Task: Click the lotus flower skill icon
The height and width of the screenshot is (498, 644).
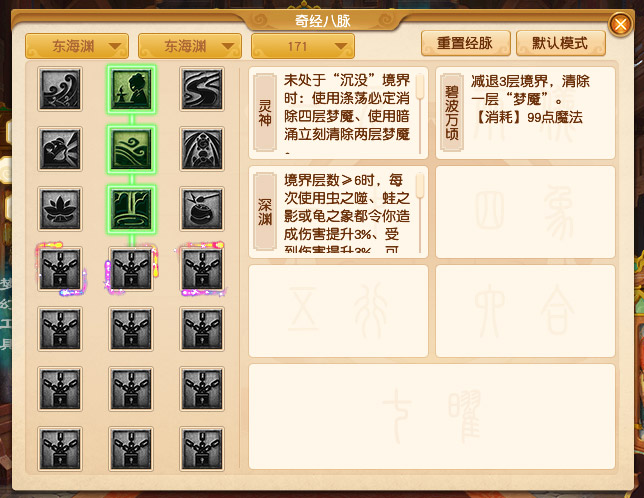Action: click(x=60, y=209)
